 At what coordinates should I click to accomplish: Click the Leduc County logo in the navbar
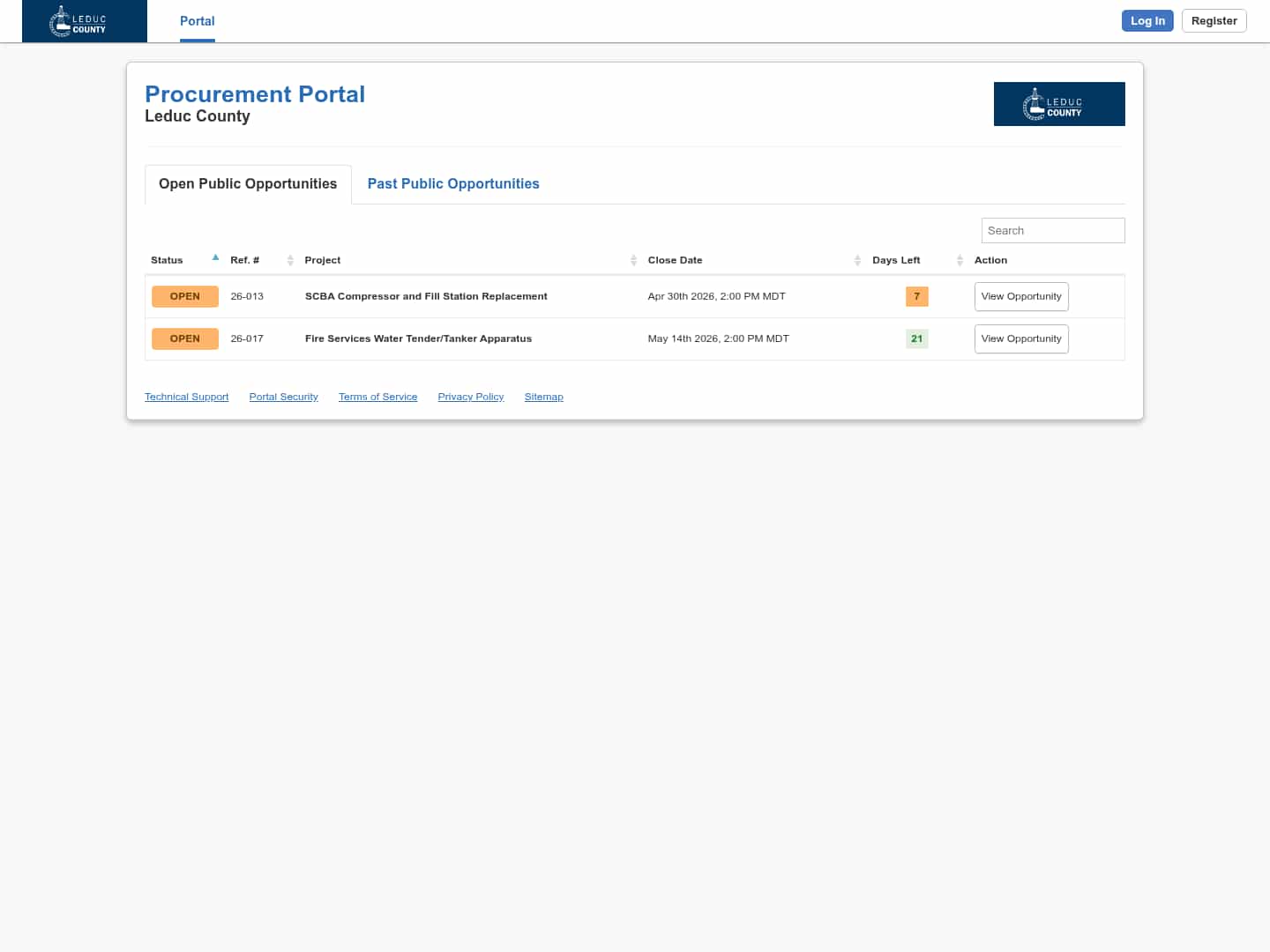84,20
